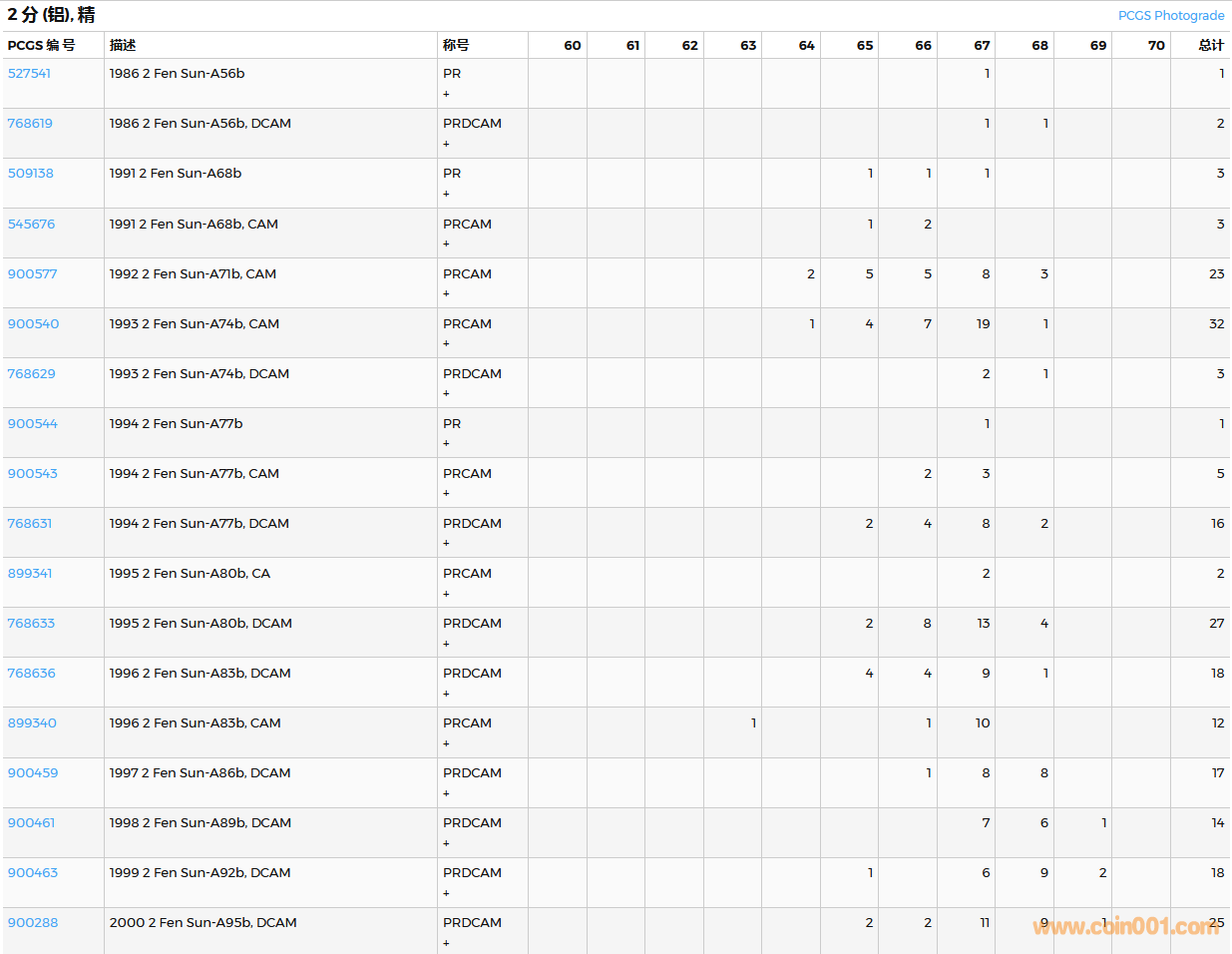1232x954 pixels.
Task: Open PCGS number 768631 link
Action: (30, 524)
